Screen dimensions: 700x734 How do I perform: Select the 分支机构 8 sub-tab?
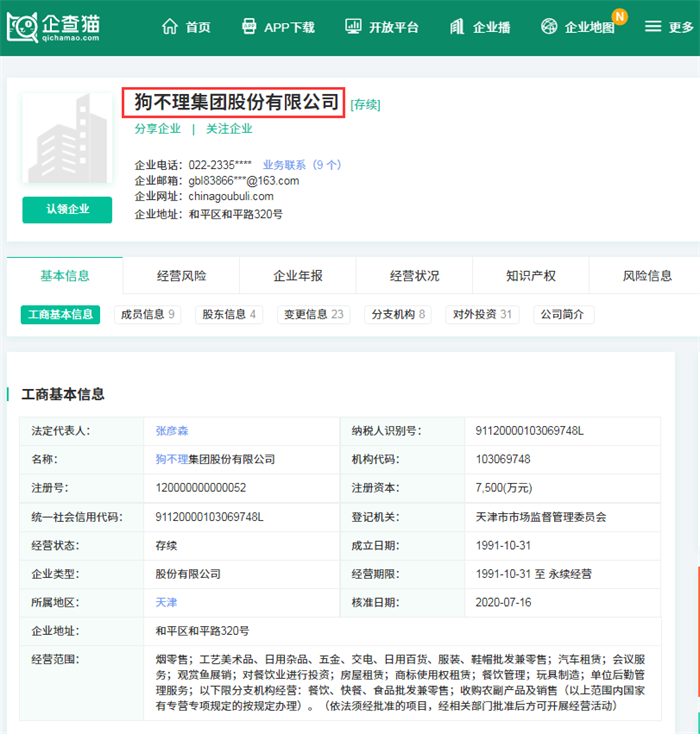click(x=398, y=314)
